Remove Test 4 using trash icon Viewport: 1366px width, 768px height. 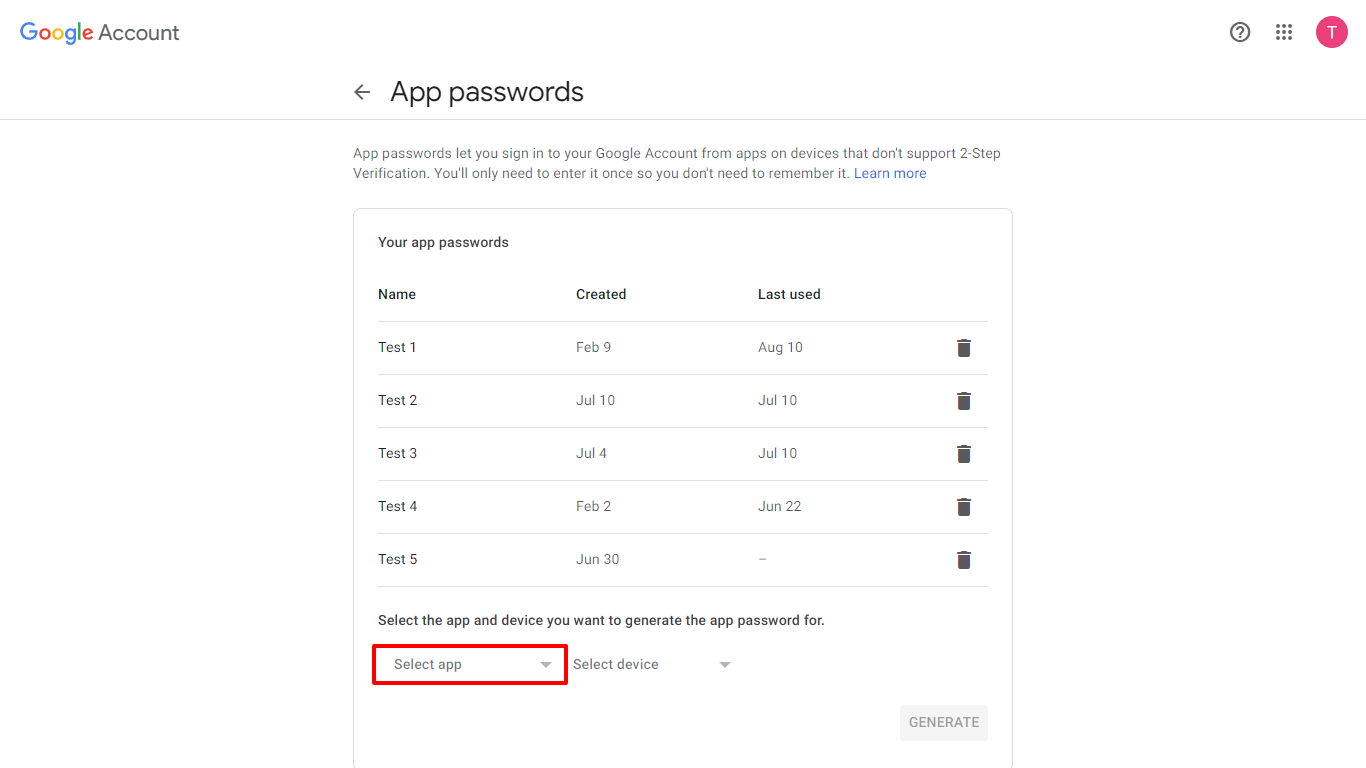963,507
